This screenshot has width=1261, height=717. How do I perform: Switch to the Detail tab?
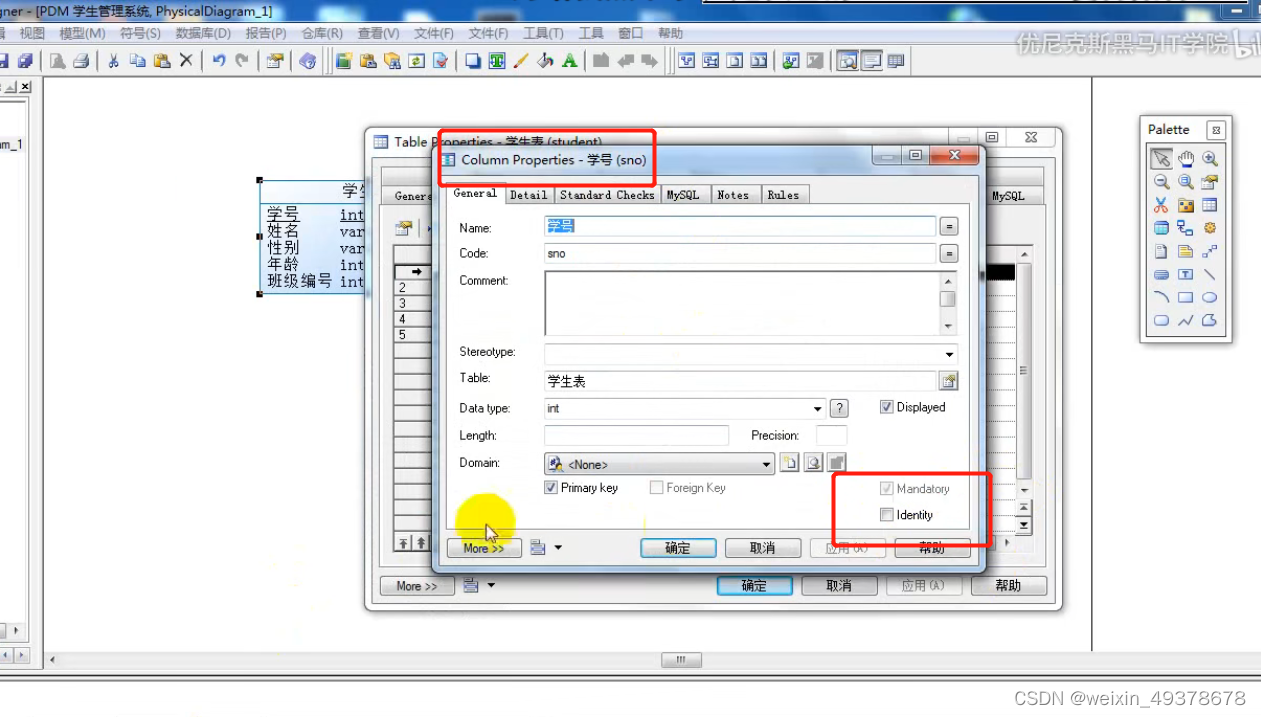pos(528,195)
